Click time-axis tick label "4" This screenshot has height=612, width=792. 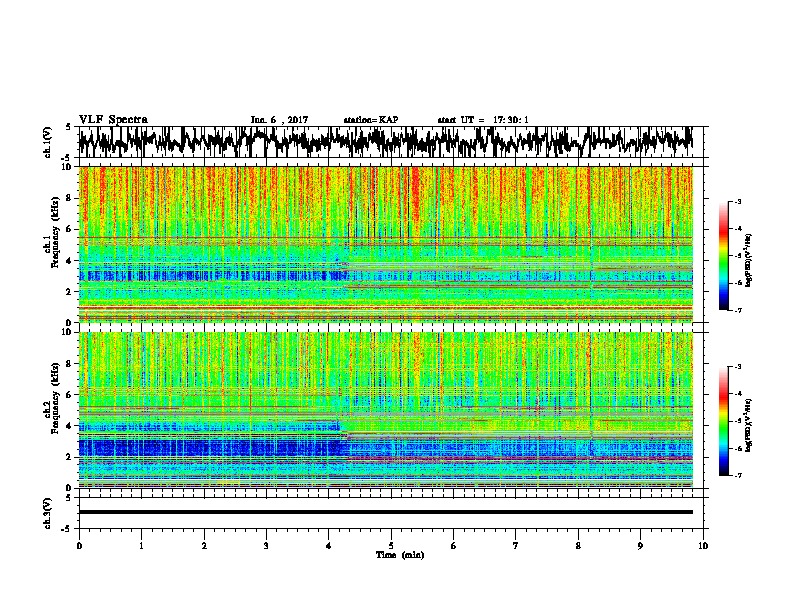tap(329, 546)
